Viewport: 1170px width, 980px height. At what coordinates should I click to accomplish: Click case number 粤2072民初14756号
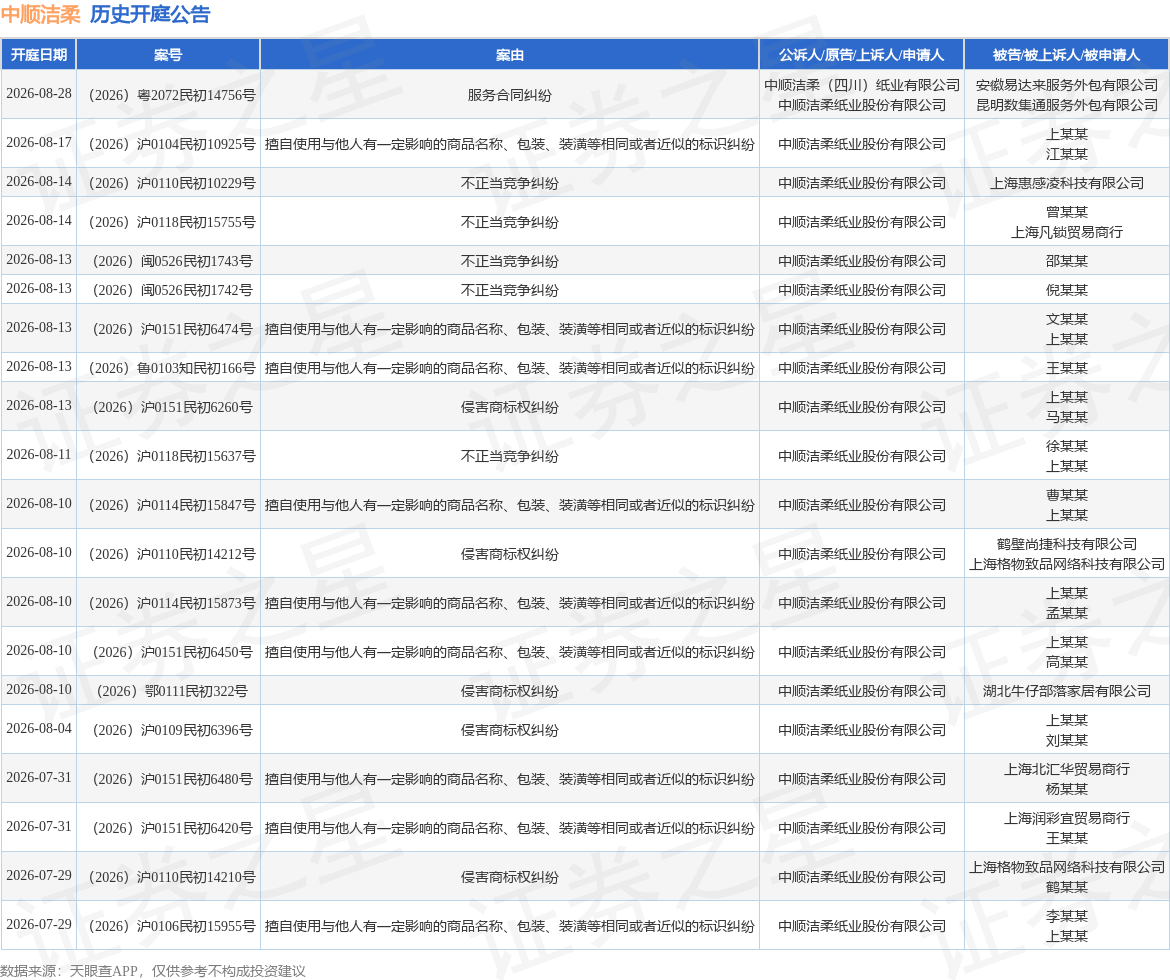[x=172, y=96]
